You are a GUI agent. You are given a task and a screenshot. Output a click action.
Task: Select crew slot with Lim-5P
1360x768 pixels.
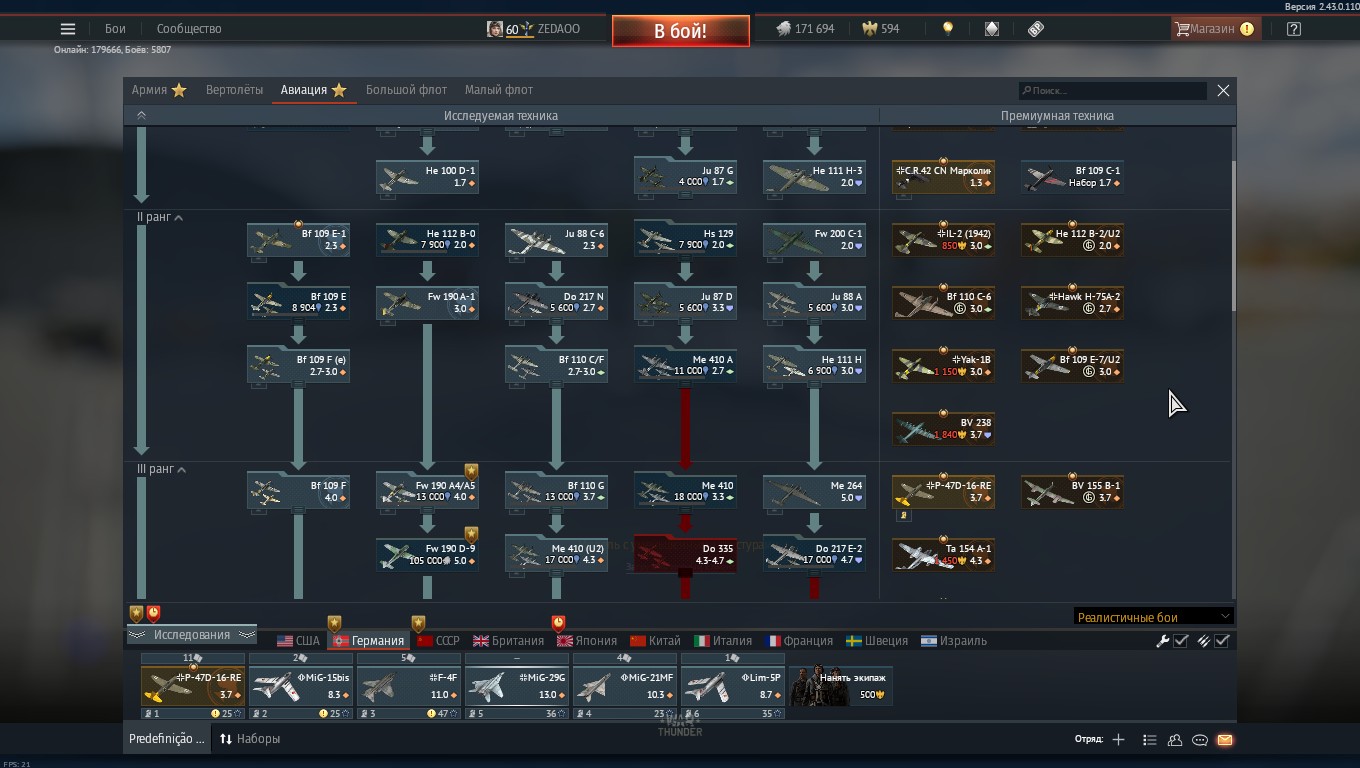[733, 686]
